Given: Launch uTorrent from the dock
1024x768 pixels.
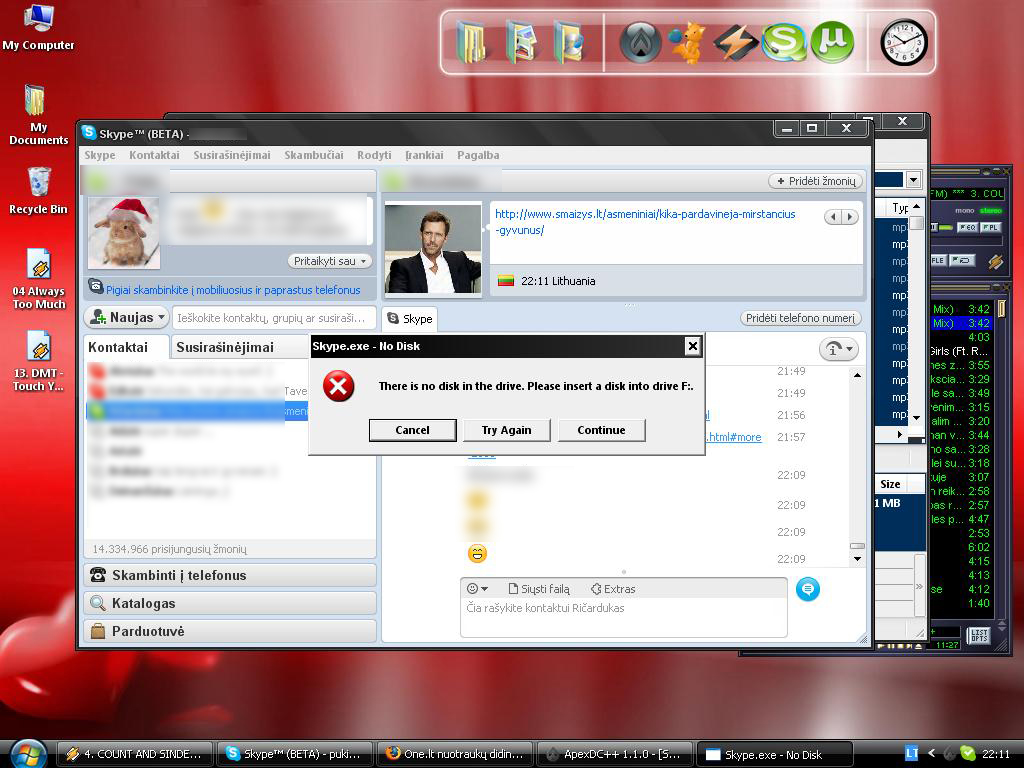Looking at the screenshot, I should coord(833,42).
